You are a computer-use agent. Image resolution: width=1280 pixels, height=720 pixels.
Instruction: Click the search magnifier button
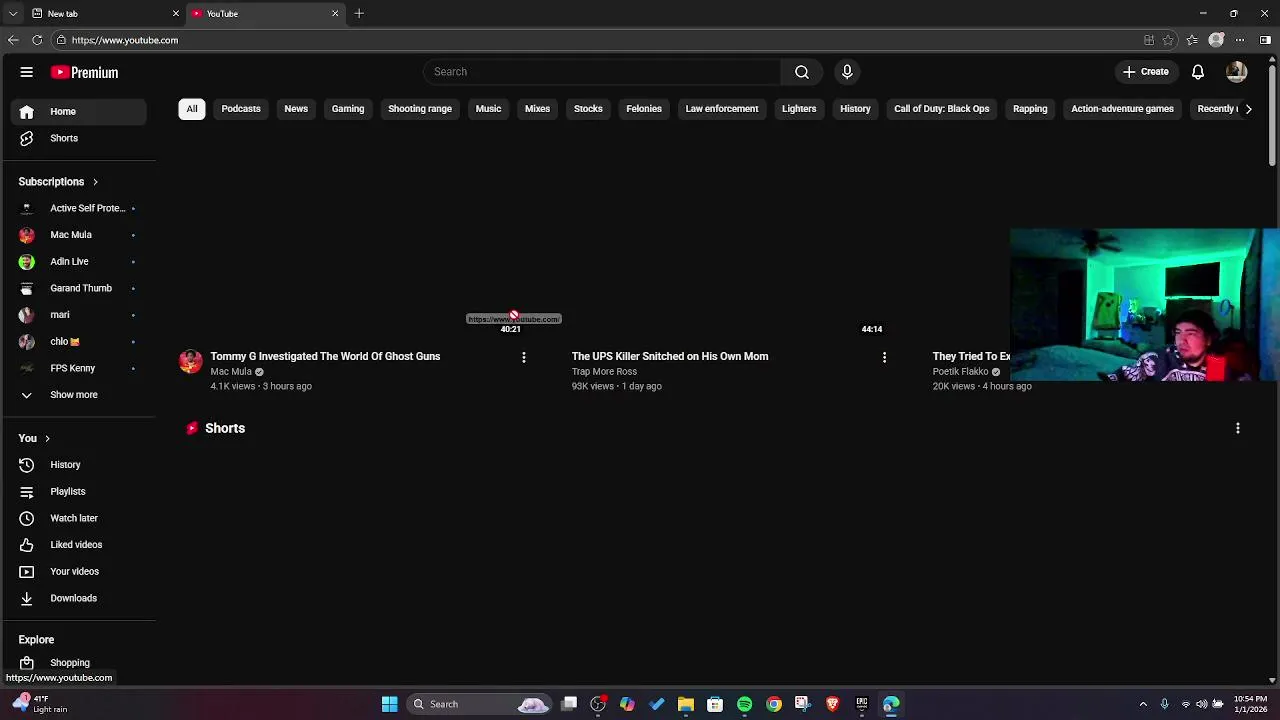802,72
